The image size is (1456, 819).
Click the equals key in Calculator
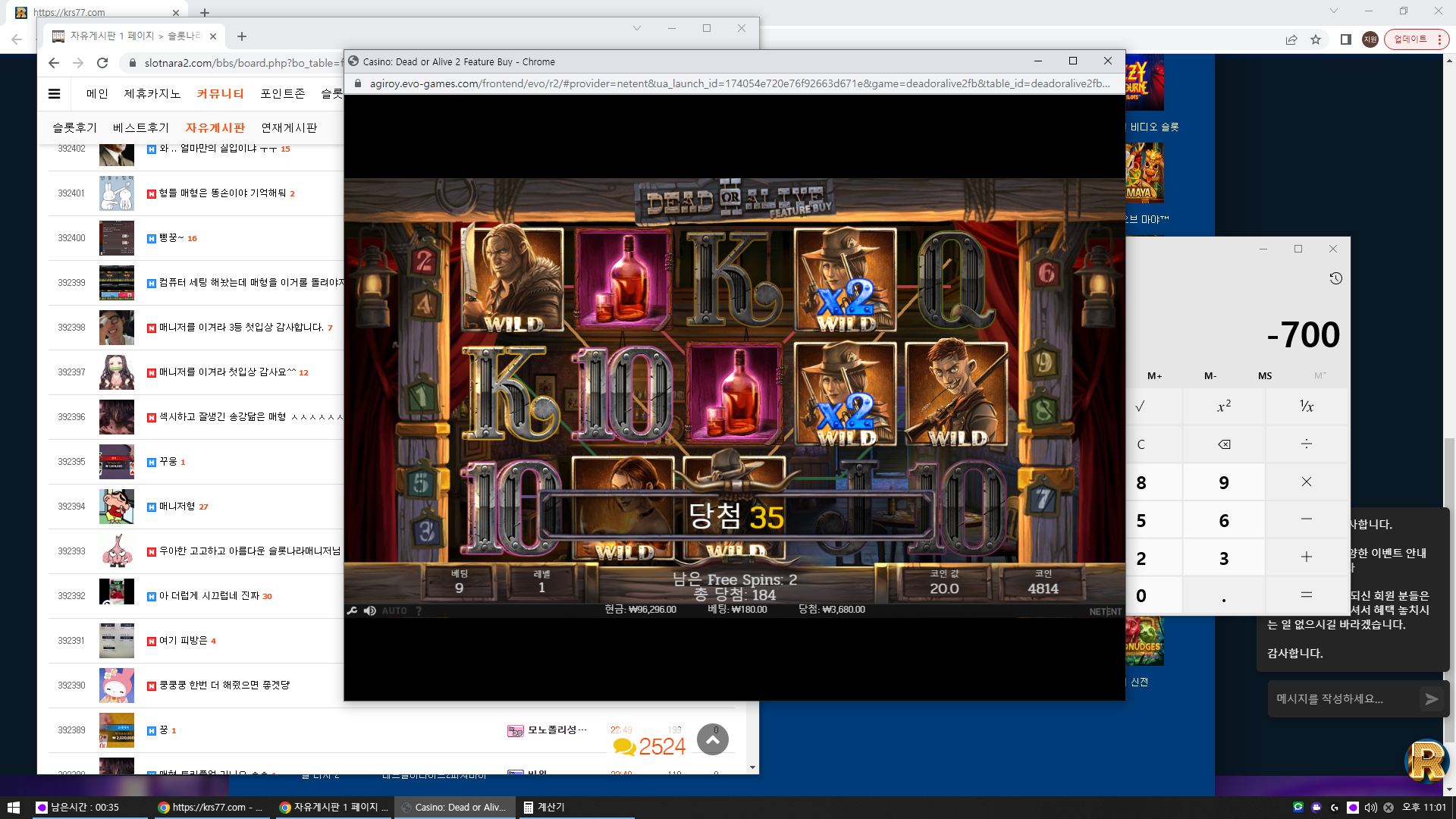coord(1307,595)
